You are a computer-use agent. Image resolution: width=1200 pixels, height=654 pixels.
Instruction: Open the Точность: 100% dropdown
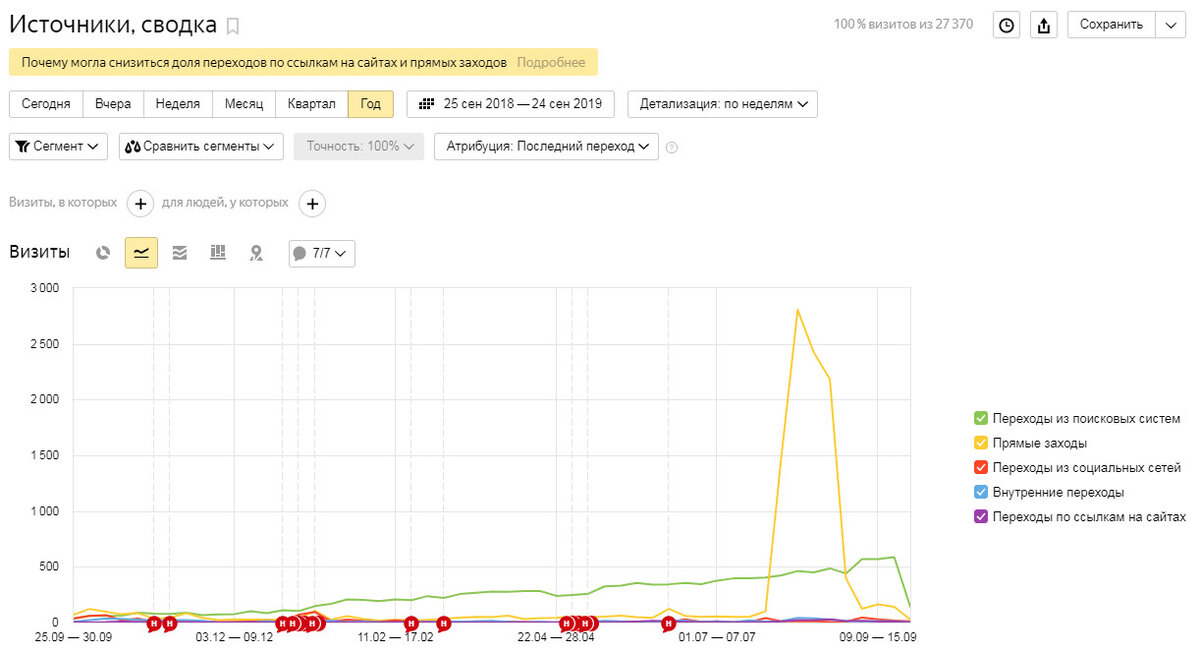point(359,146)
